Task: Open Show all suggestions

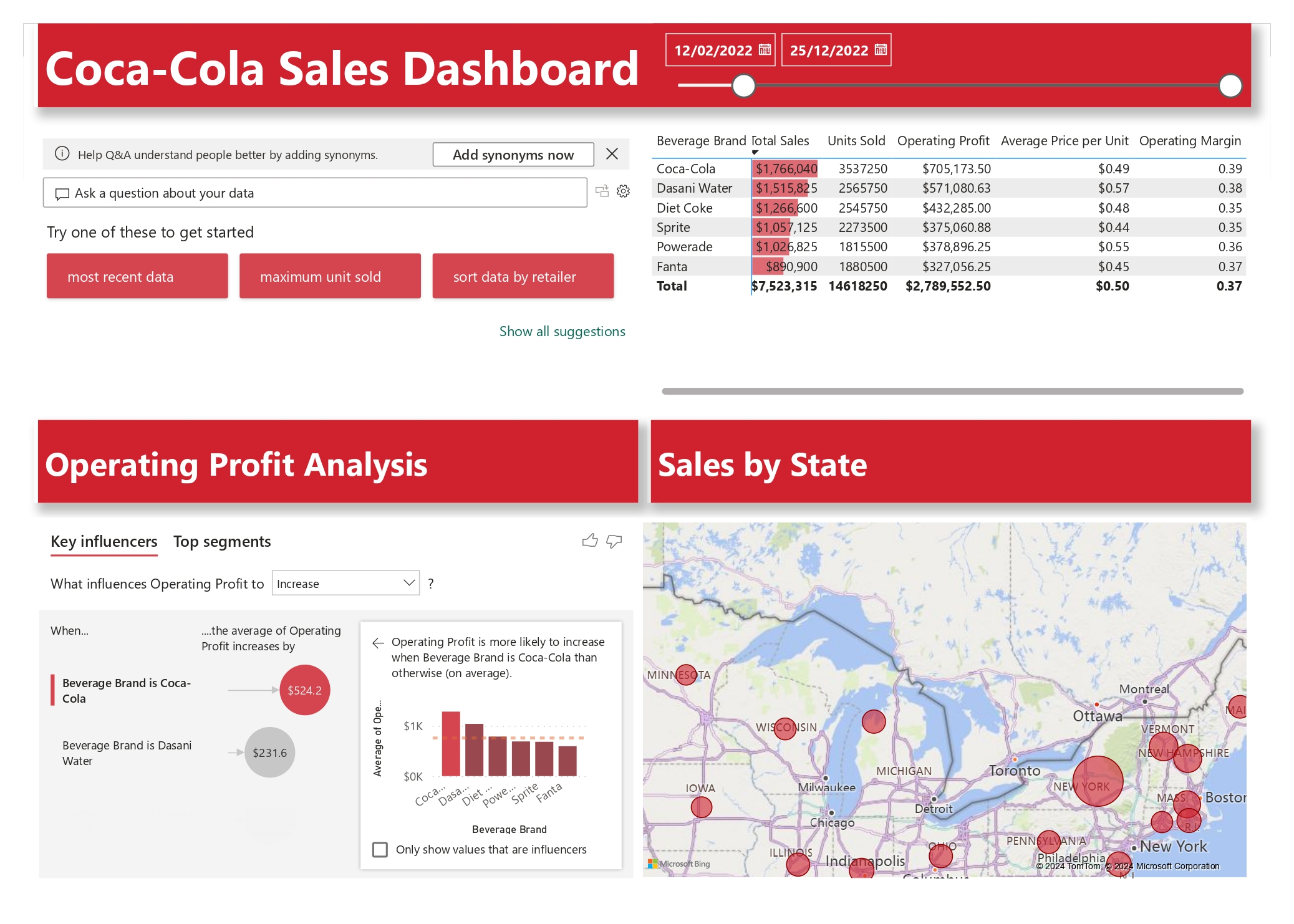Action: tap(561, 331)
